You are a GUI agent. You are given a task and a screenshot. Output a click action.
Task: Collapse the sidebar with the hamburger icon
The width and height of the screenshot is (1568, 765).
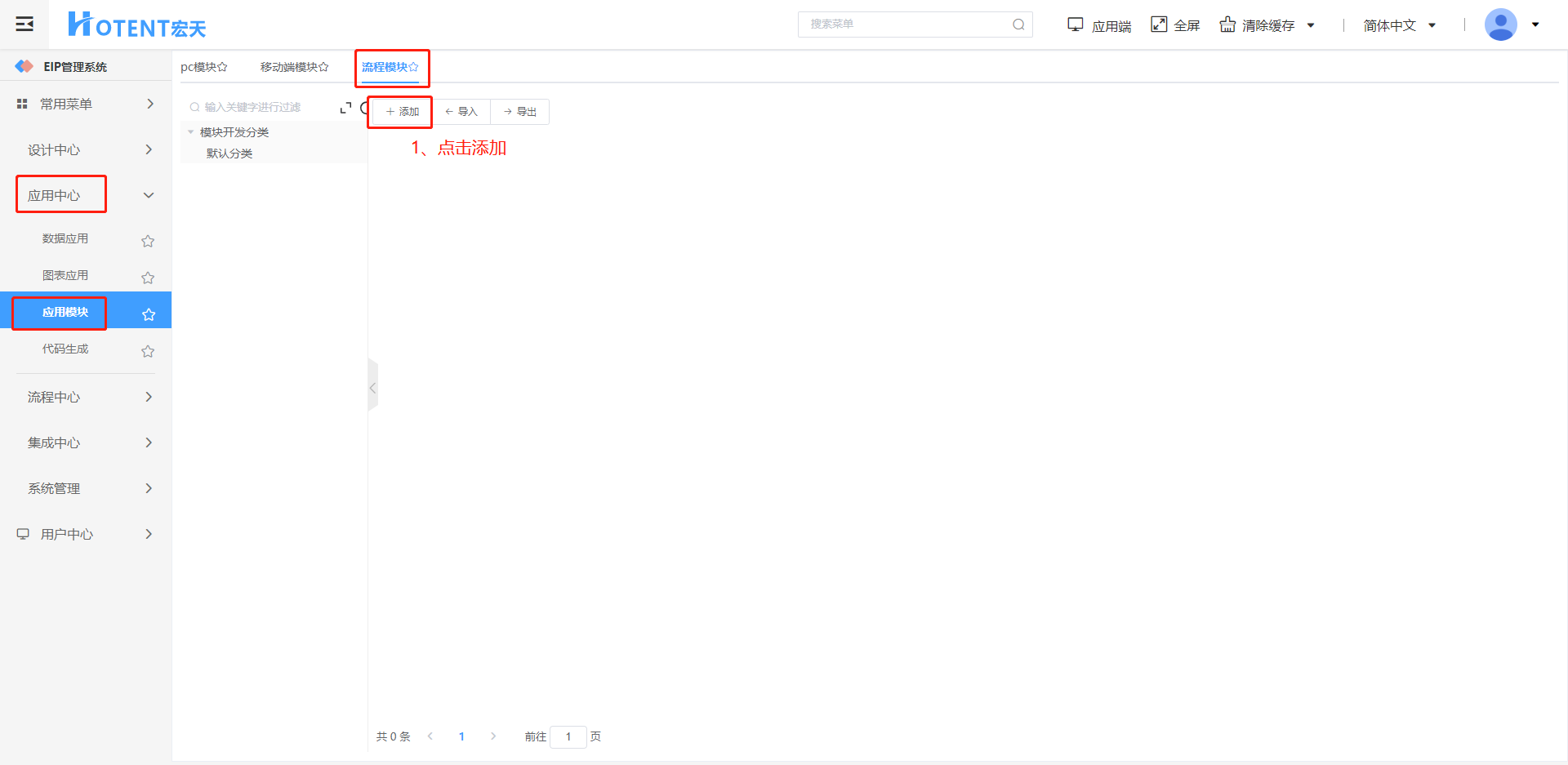(24, 24)
